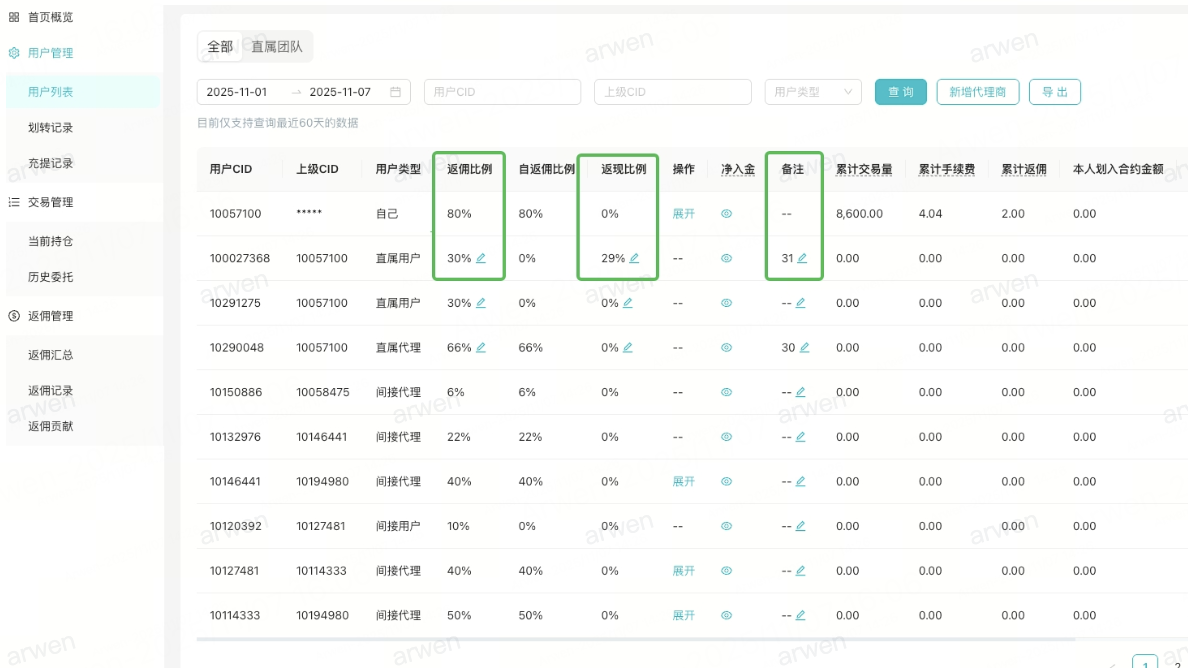1188x668 pixels.
Task: Show net deposit eye for user 10057100
Action: click(x=727, y=214)
